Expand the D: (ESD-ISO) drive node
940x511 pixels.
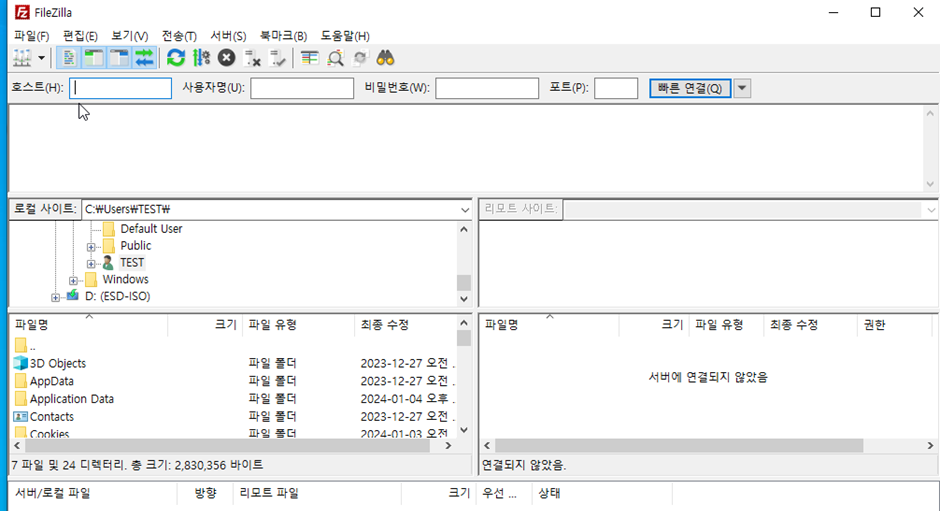tap(55, 297)
